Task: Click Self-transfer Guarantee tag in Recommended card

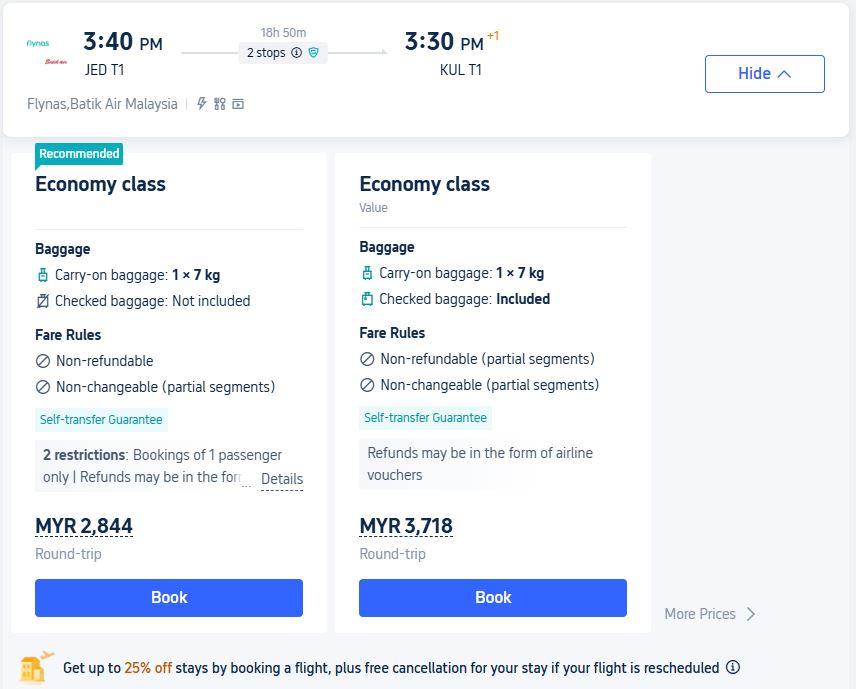Action: click(101, 419)
